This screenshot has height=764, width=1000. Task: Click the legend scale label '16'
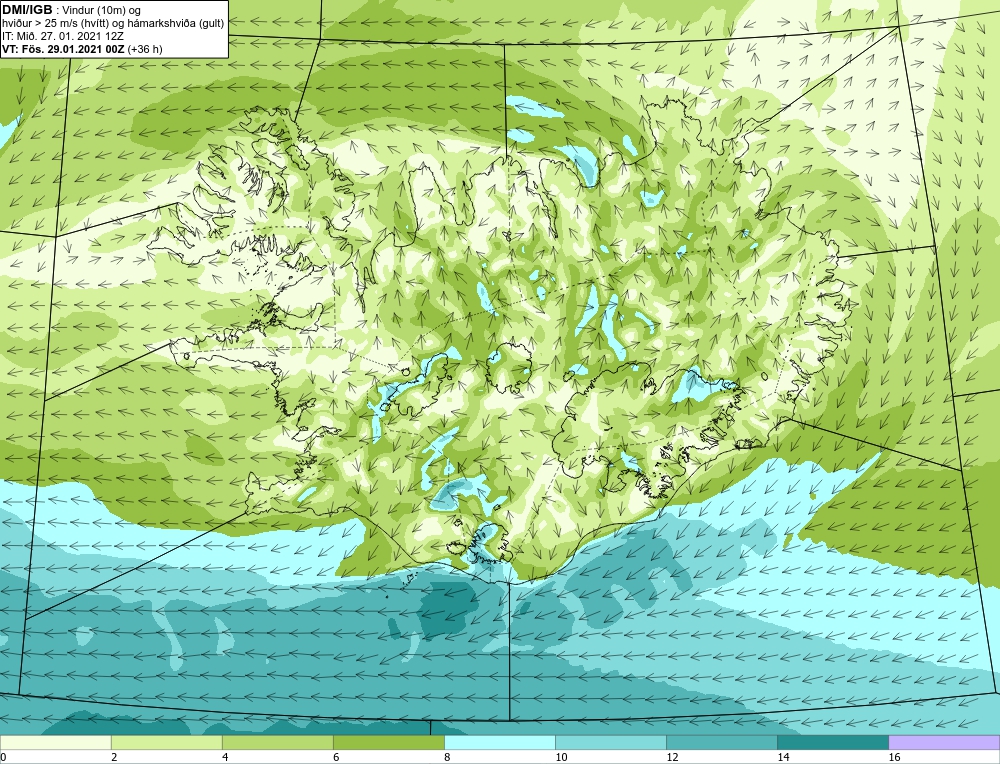[x=894, y=757]
